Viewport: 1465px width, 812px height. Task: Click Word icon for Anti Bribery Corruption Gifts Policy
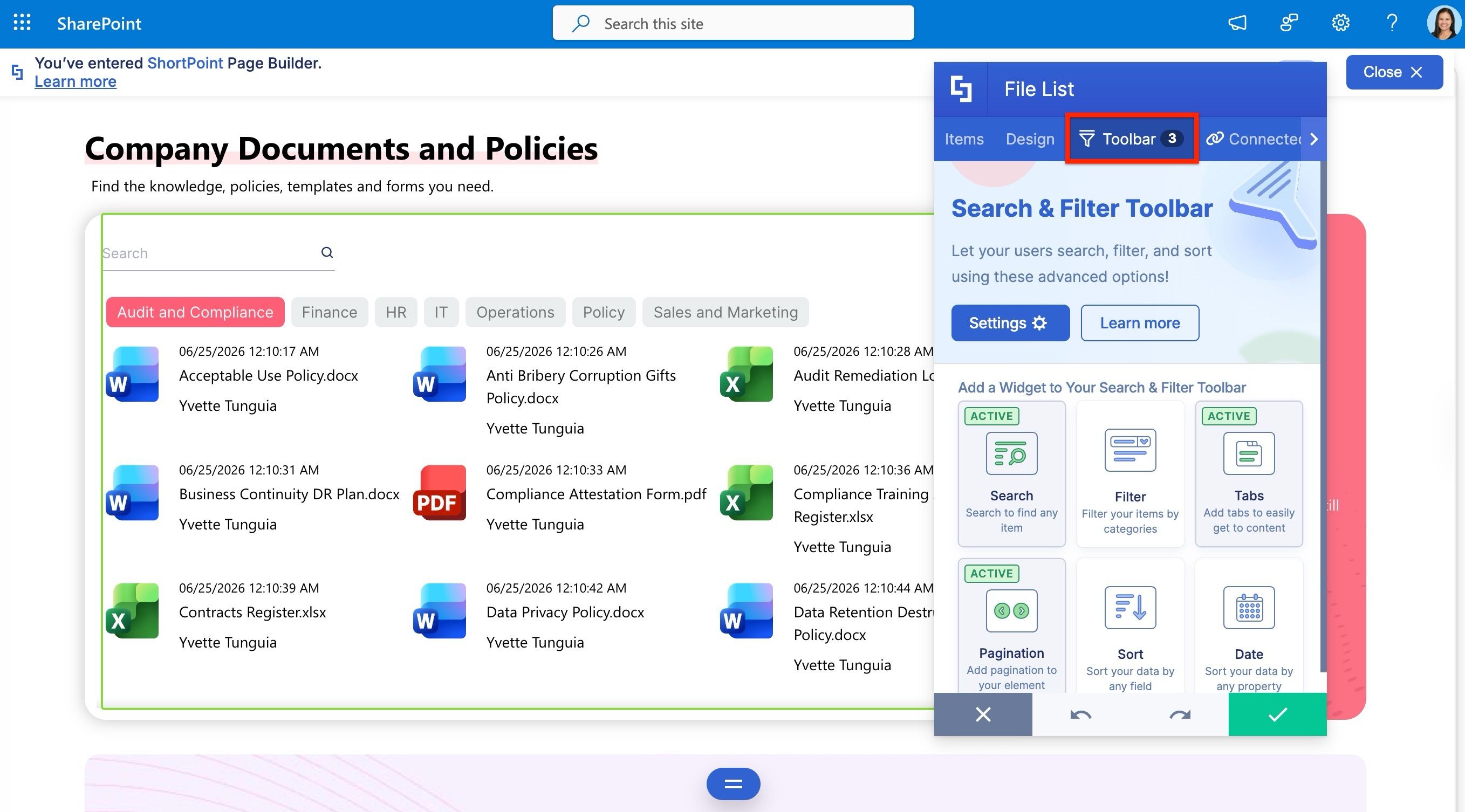click(x=440, y=374)
